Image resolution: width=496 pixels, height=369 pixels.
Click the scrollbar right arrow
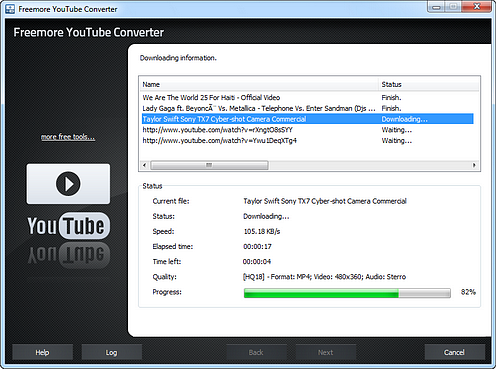[474, 165]
